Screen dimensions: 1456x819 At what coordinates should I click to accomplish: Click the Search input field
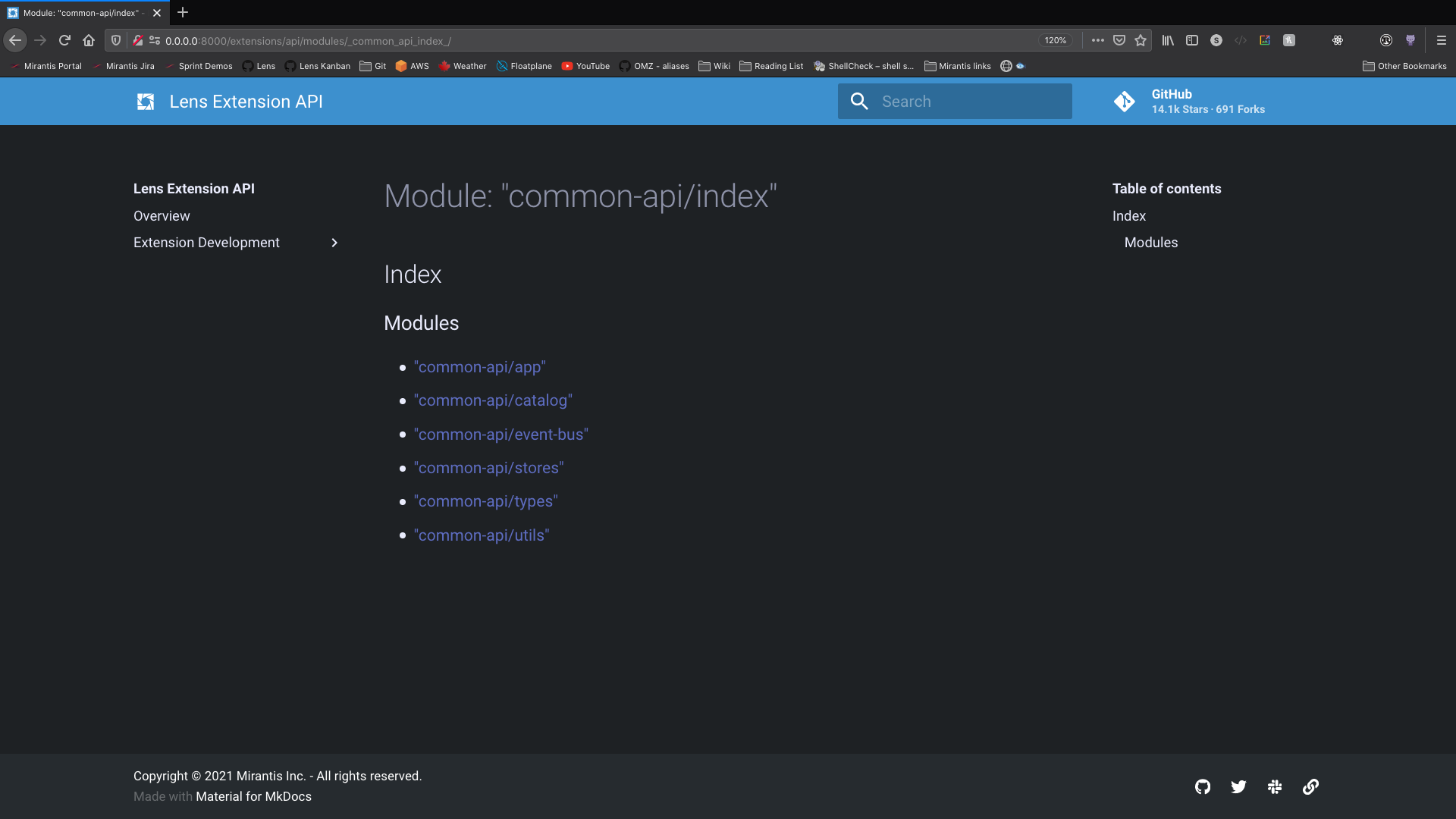pos(955,102)
